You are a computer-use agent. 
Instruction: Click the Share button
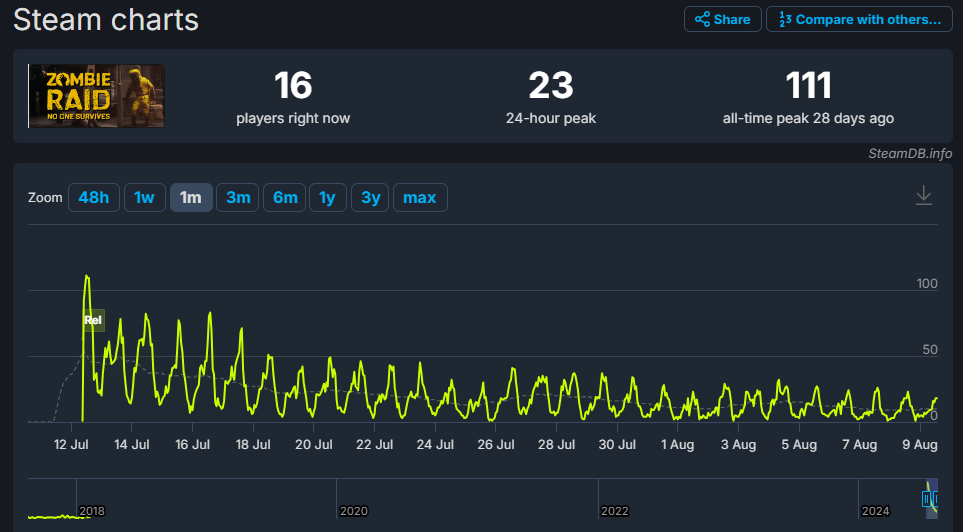coord(723,19)
